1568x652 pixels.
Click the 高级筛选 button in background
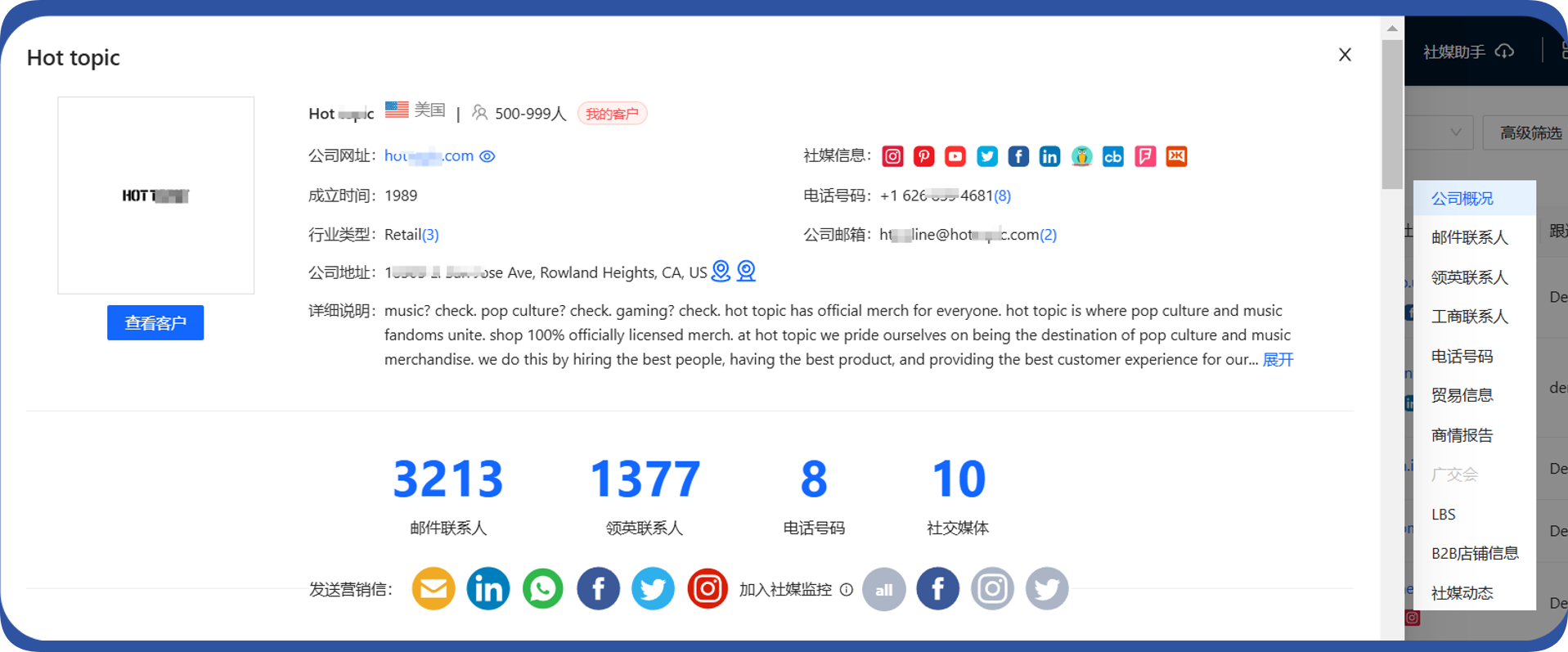click(1526, 133)
